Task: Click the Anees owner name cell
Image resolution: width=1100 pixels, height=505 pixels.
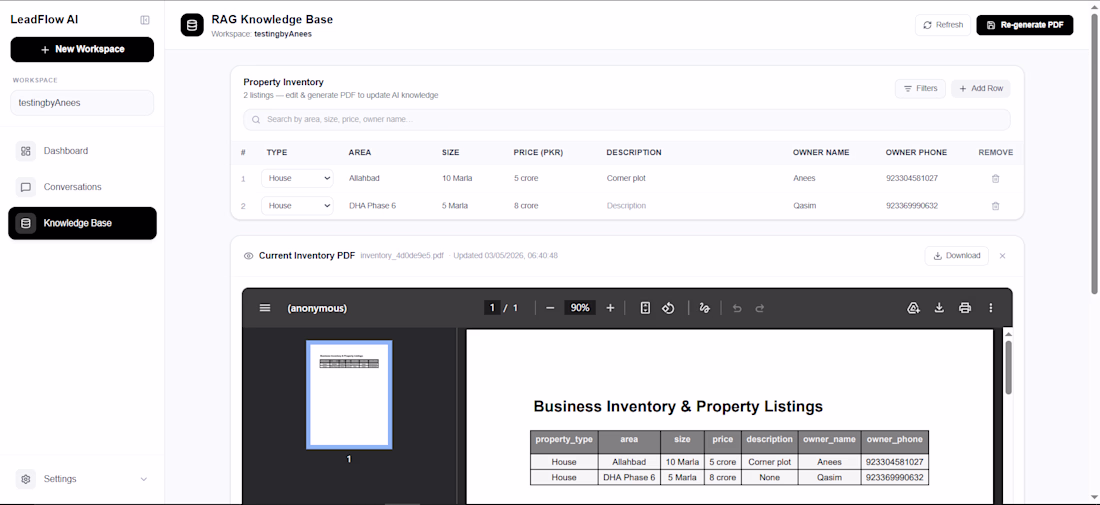Action: coord(804,178)
